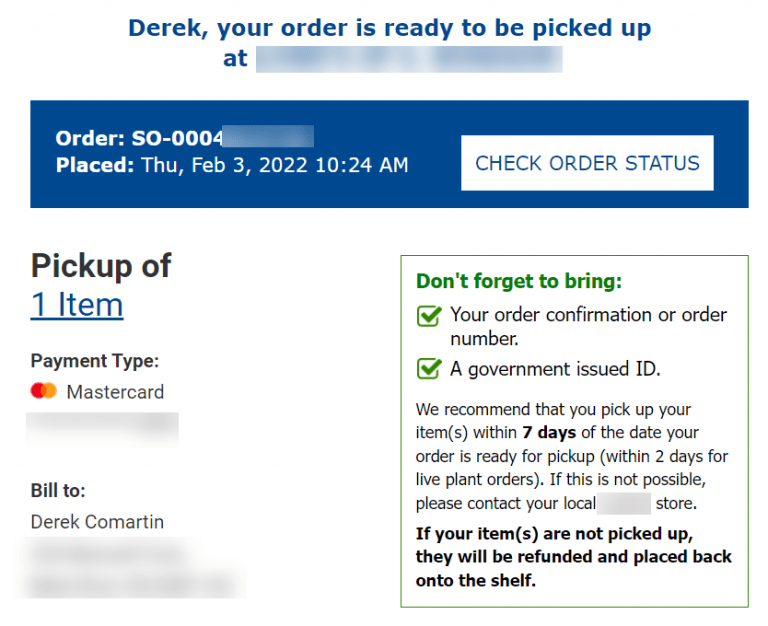Click the name Derek Comartin
This screenshot has height=626, width=768.
click(x=97, y=522)
